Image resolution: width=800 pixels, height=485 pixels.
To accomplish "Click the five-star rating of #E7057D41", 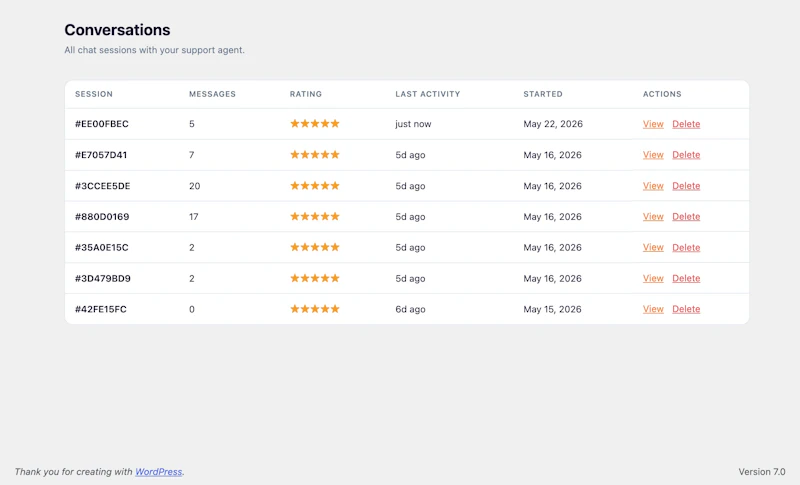I will click(x=315, y=155).
